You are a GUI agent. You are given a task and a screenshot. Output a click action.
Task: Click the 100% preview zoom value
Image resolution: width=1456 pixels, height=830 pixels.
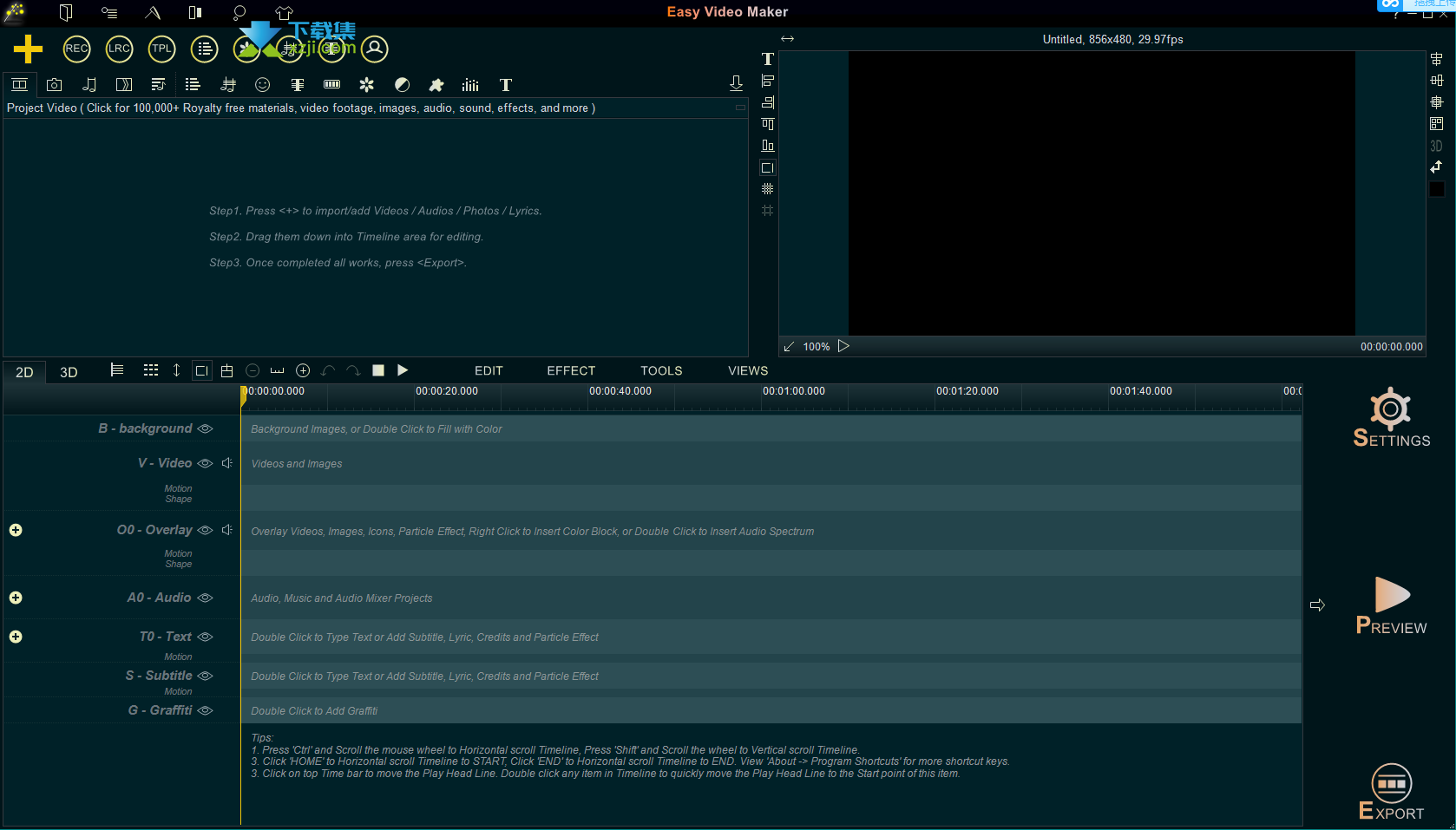point(817,346)
